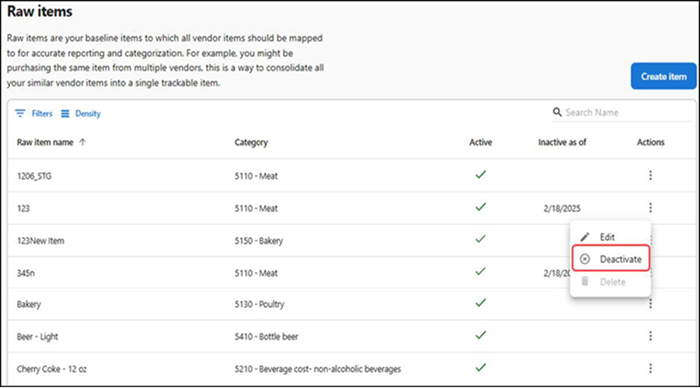Select the item named 123
Image resolution: width=700 pixels, height=388 pixels.
click(x=23, y=208)
